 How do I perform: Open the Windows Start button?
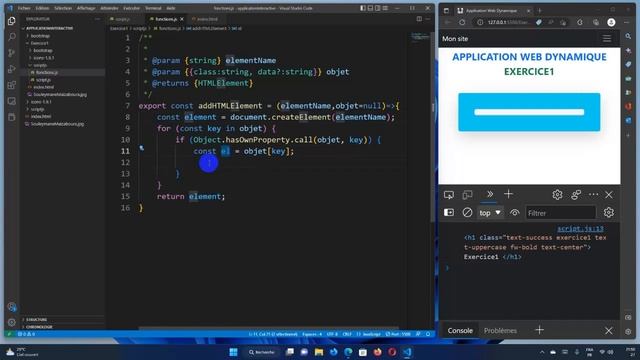pyautogui.click(x=233, y=352)
